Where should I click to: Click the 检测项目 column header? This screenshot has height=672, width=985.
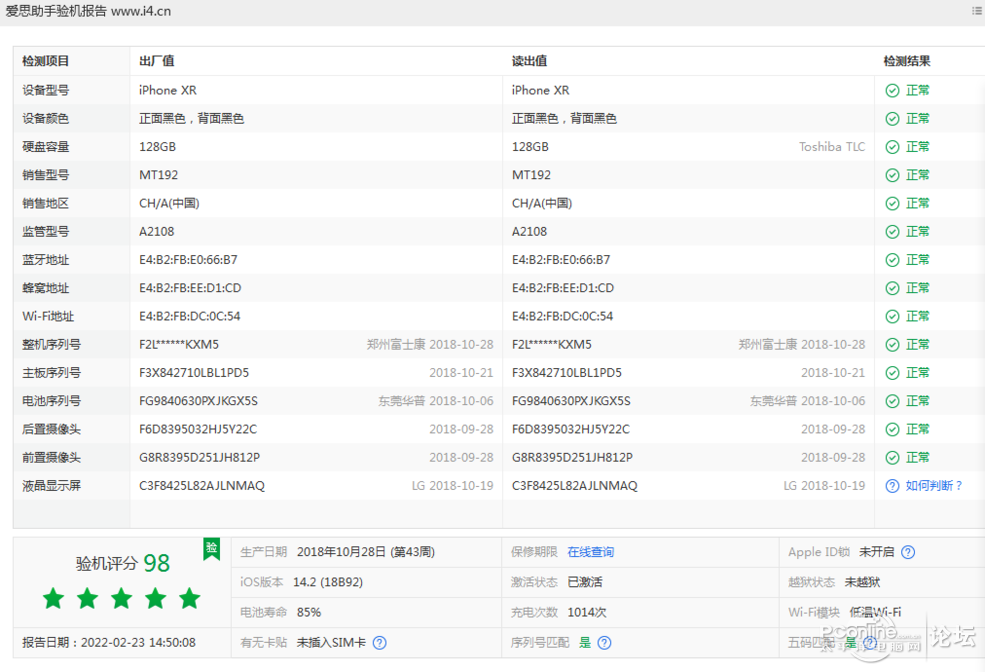(x=46, y=61)
